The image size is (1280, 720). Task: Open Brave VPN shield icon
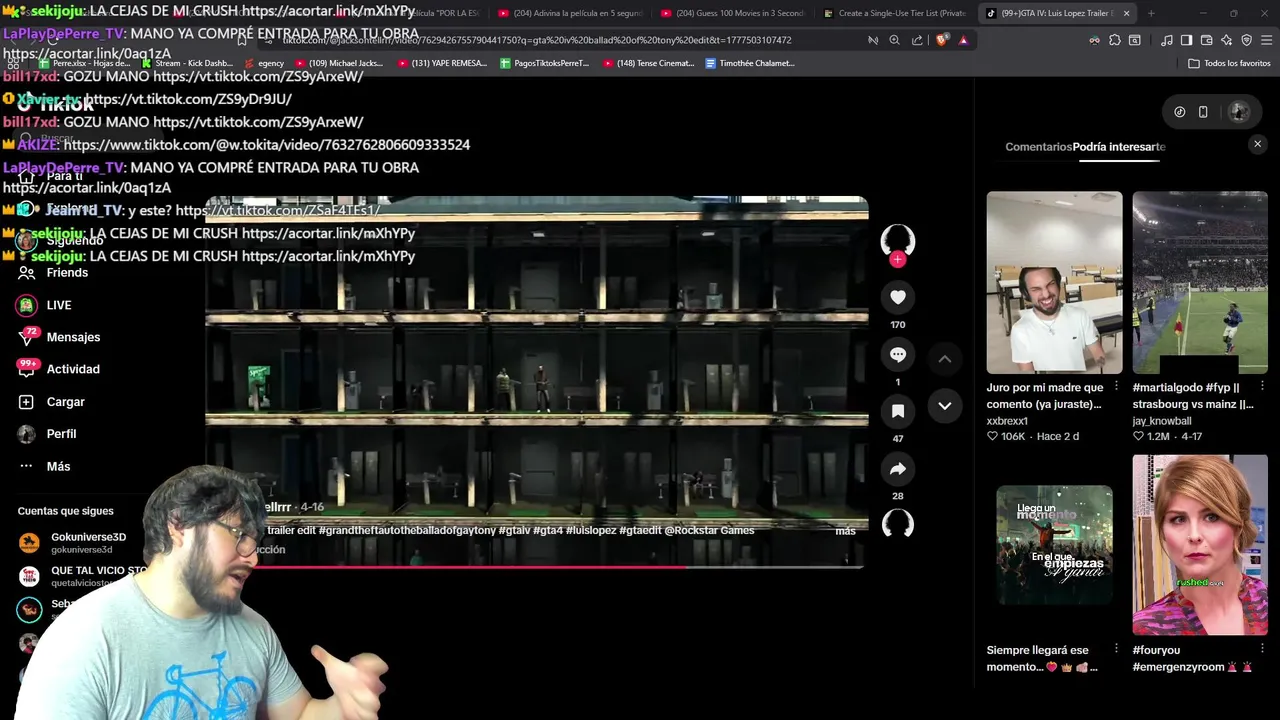click(x=1246, y=40)
